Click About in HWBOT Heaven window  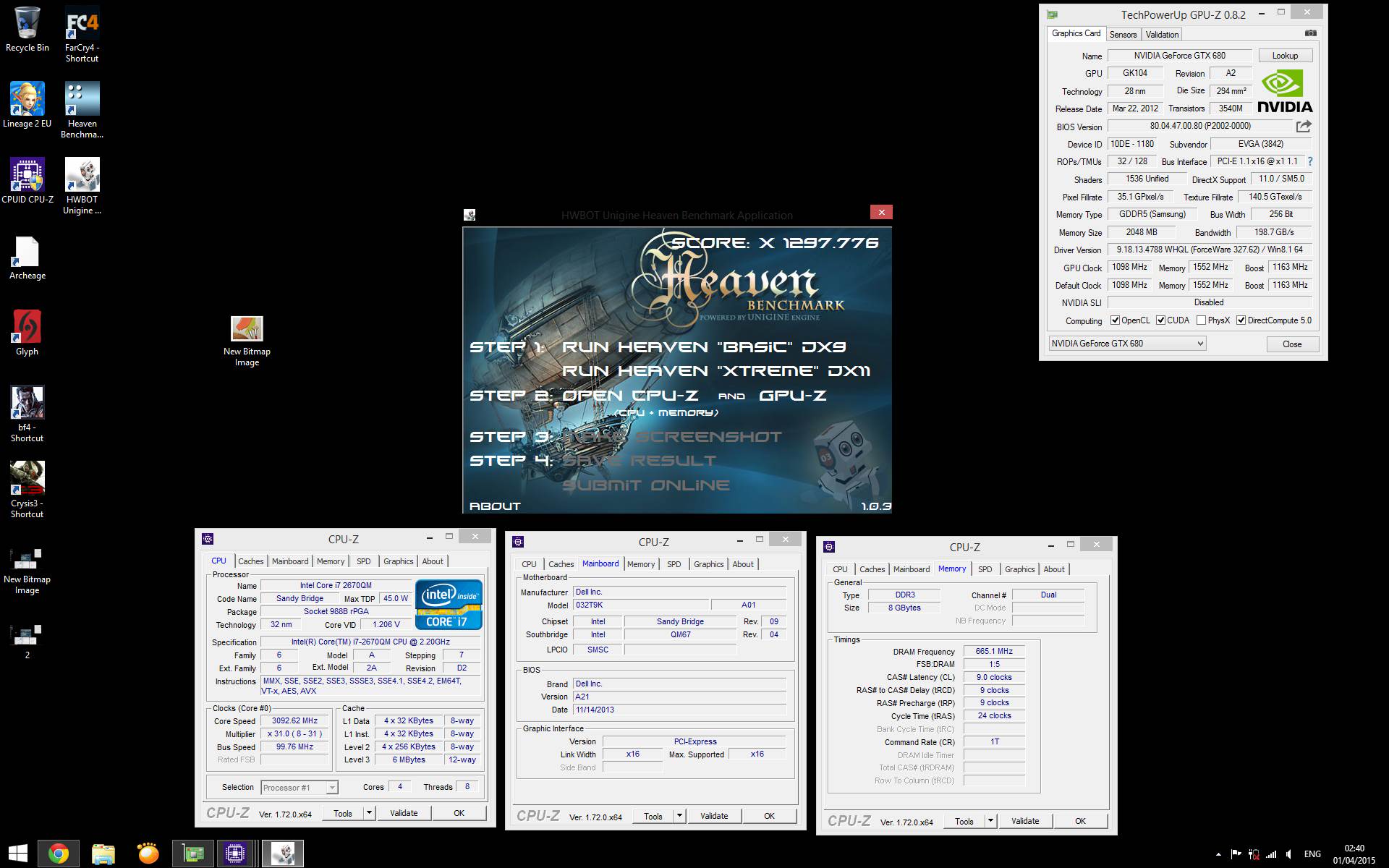click(495, 506)
